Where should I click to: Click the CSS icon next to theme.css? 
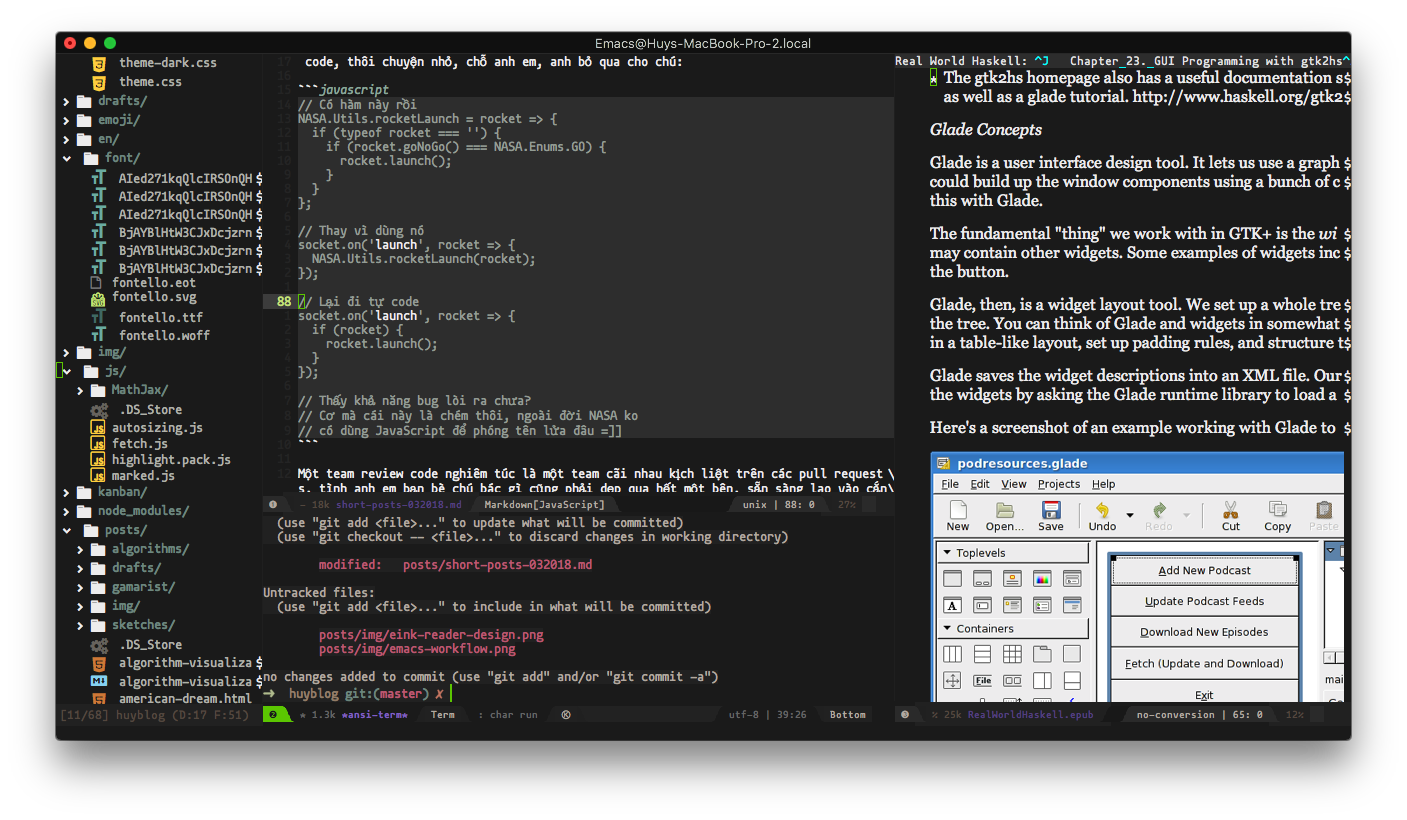[x=99, y=82]
